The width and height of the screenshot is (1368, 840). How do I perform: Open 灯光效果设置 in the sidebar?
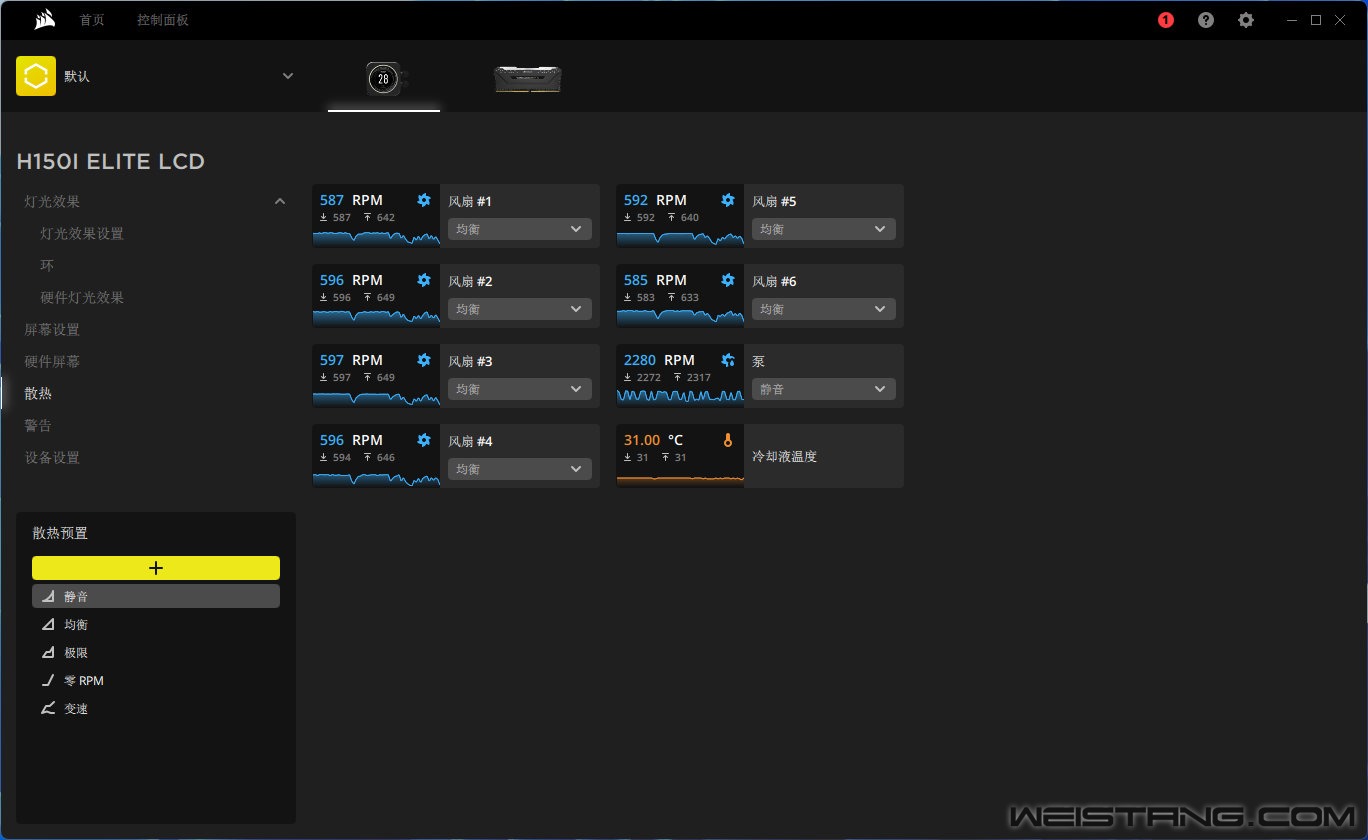click(82, 233)
